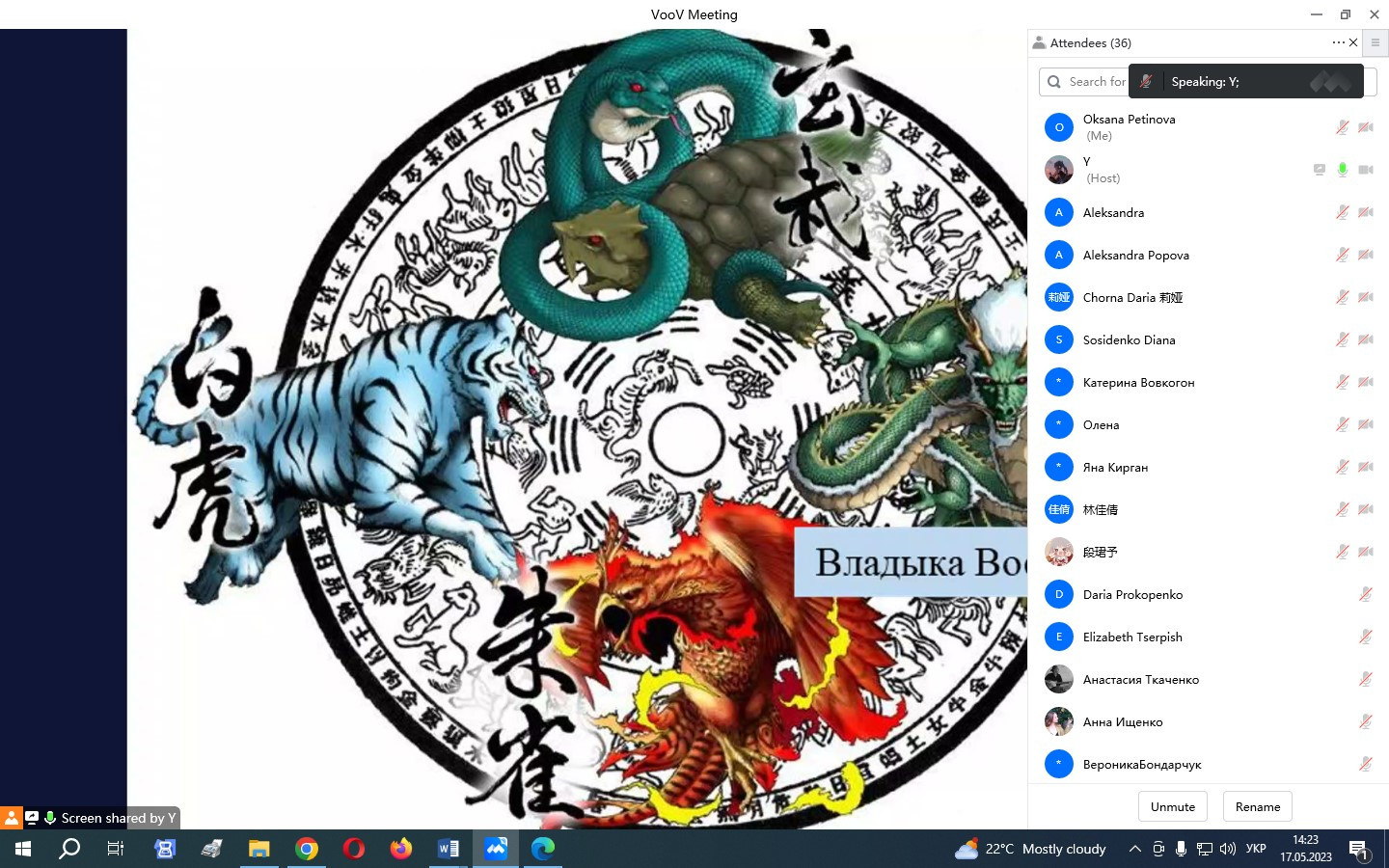The image size is (1389, 868).
Task: Click Chorna Daria's muted microphone icon
Action: (x=1342, y=297)
